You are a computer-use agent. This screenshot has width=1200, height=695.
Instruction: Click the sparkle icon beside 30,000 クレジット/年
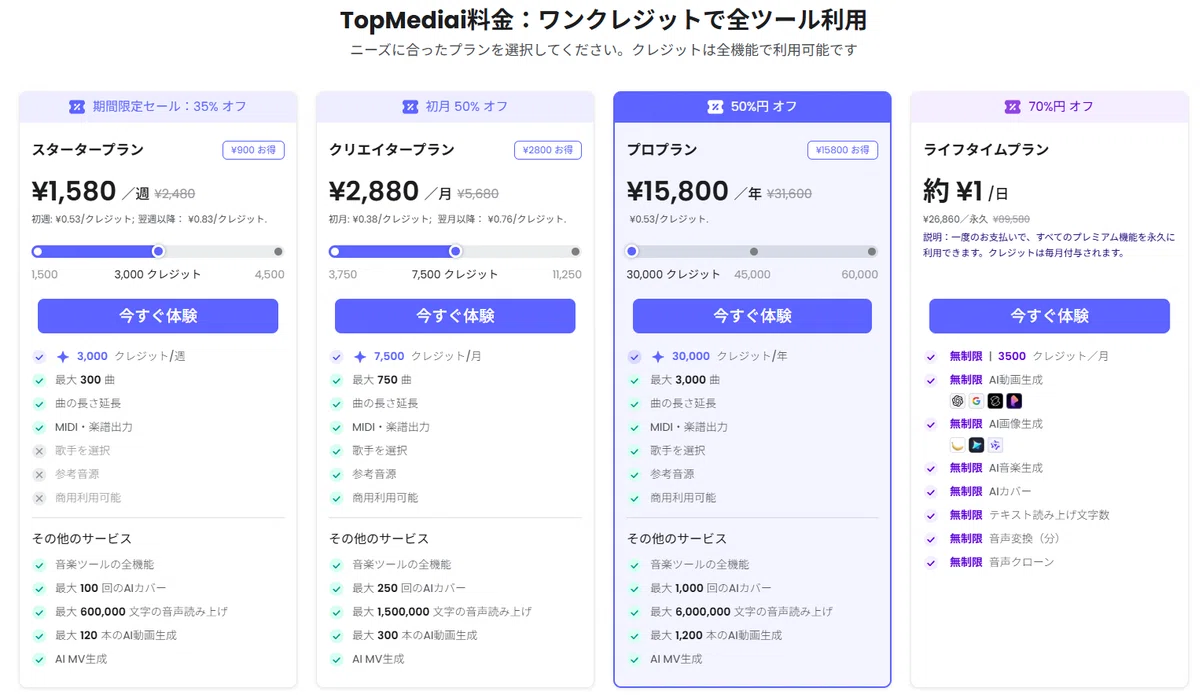click(x=658, y=357)
